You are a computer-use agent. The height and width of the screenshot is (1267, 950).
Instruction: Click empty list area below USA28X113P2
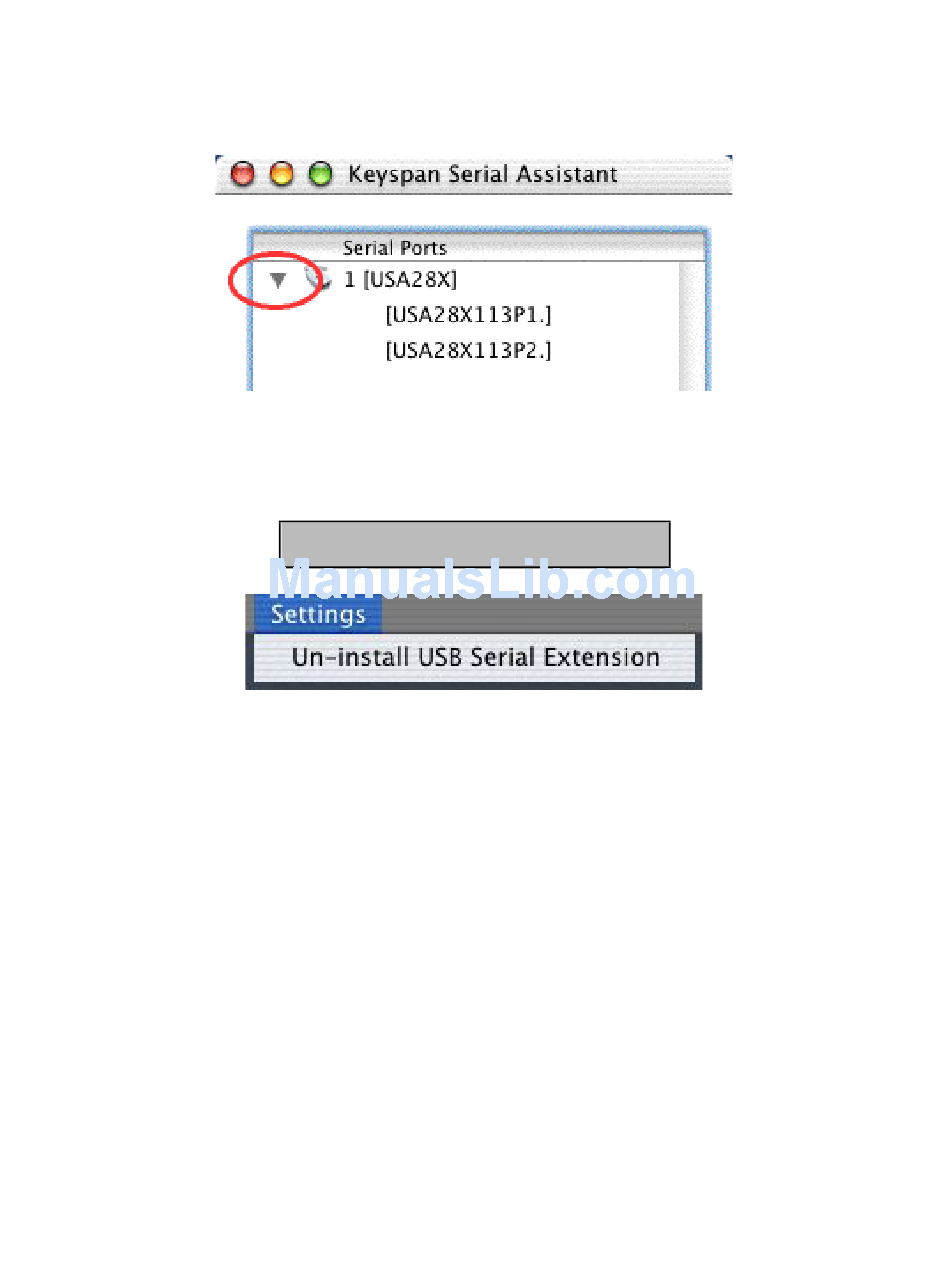[x=465, y=377]
